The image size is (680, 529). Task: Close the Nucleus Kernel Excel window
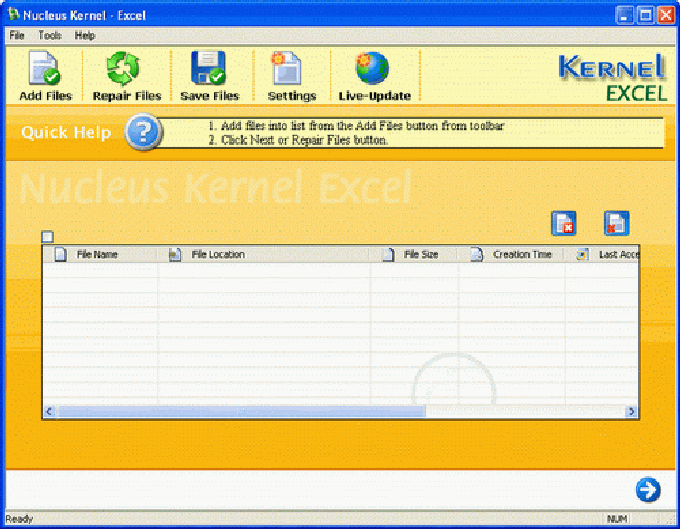(x=666, y=16)
